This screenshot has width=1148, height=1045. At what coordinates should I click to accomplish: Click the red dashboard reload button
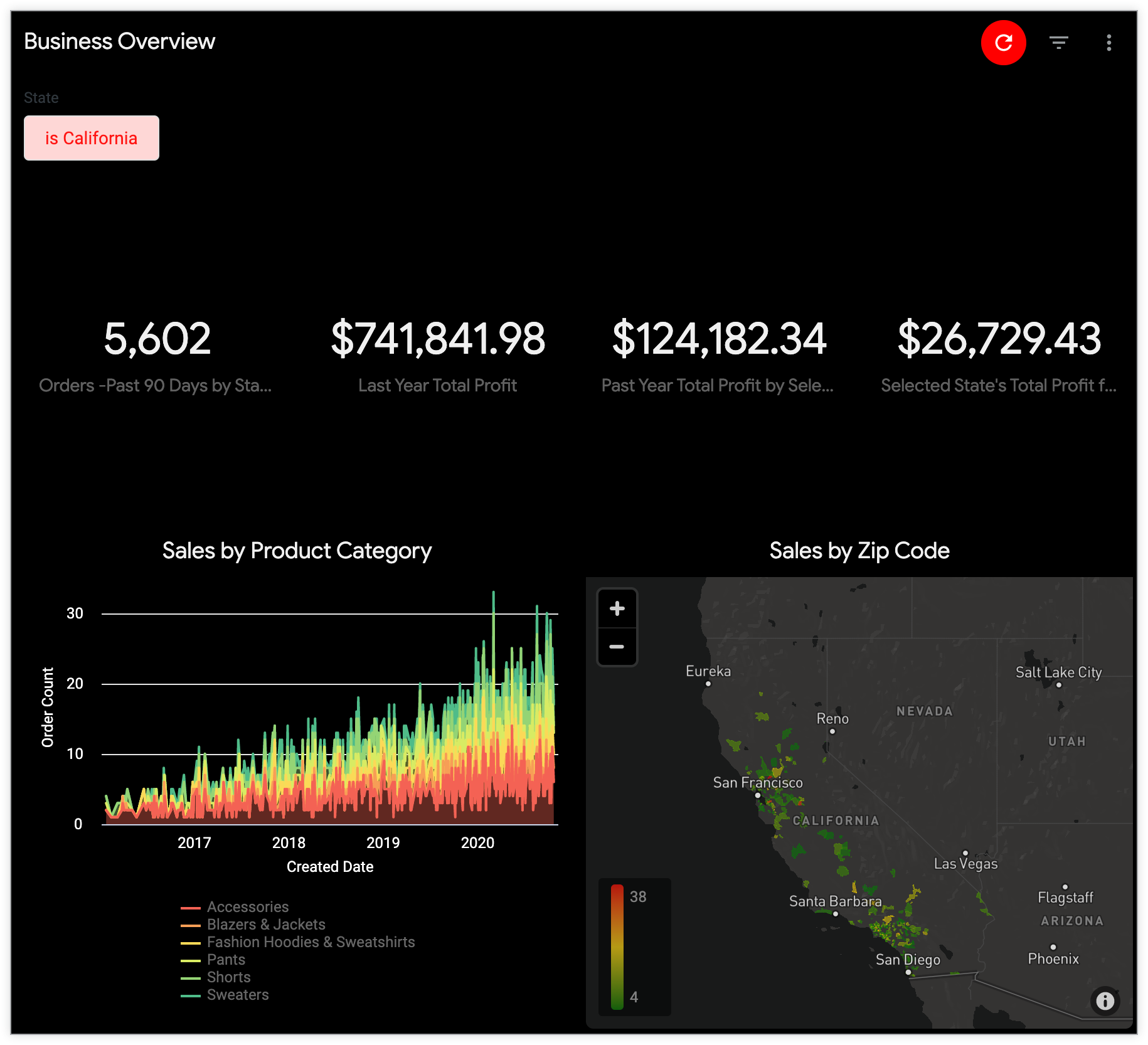pos(1003,43)
